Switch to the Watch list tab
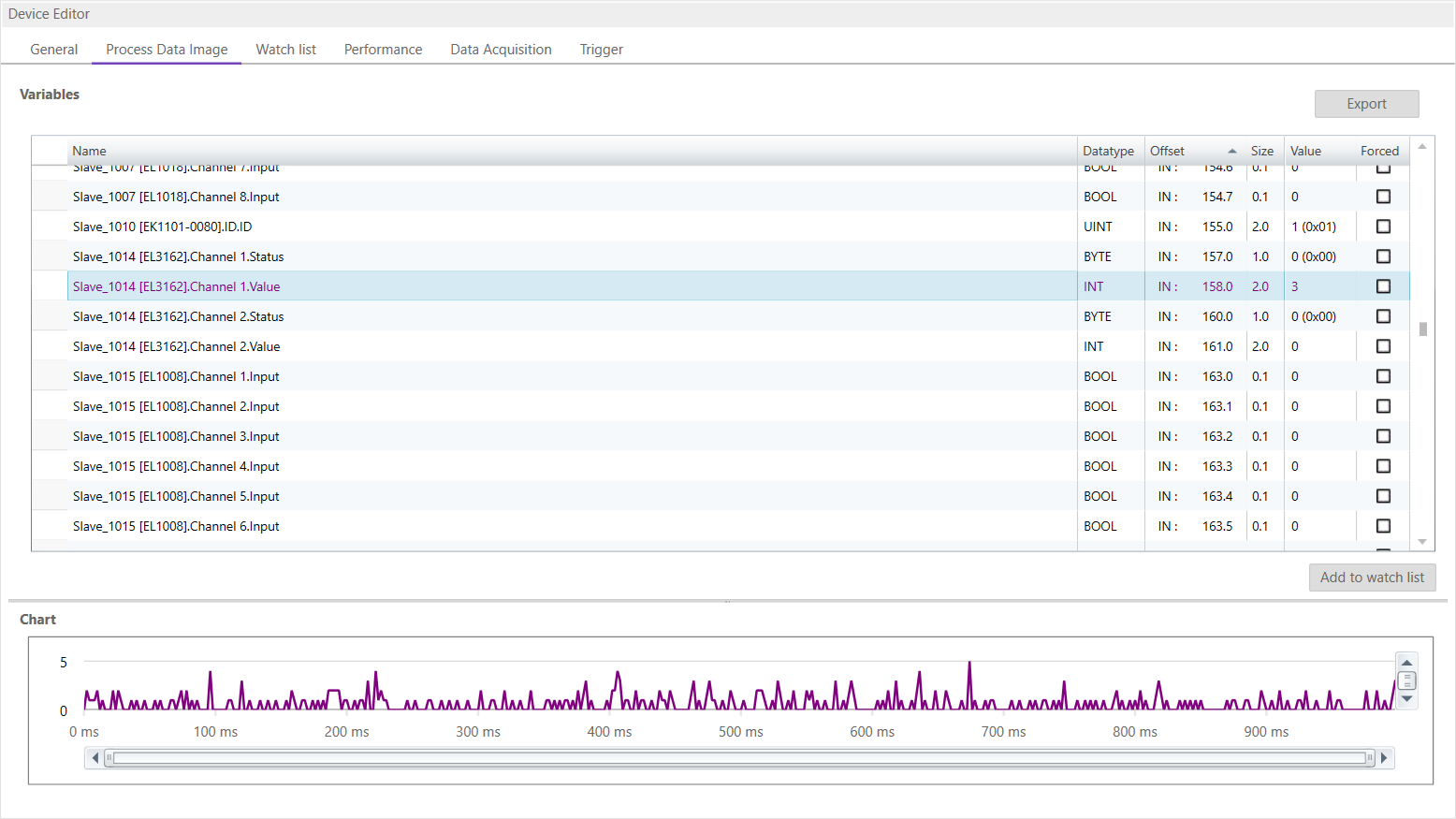The image size is (1456, 819). [285, 50]
